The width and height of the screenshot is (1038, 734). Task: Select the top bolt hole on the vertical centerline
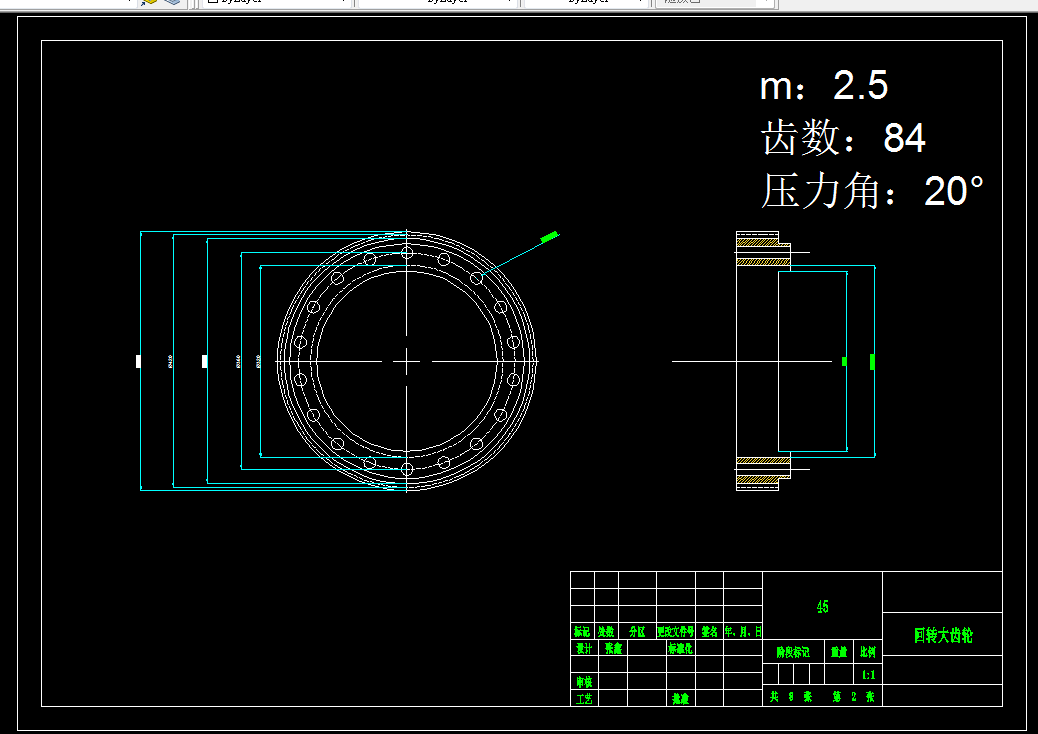407,253
